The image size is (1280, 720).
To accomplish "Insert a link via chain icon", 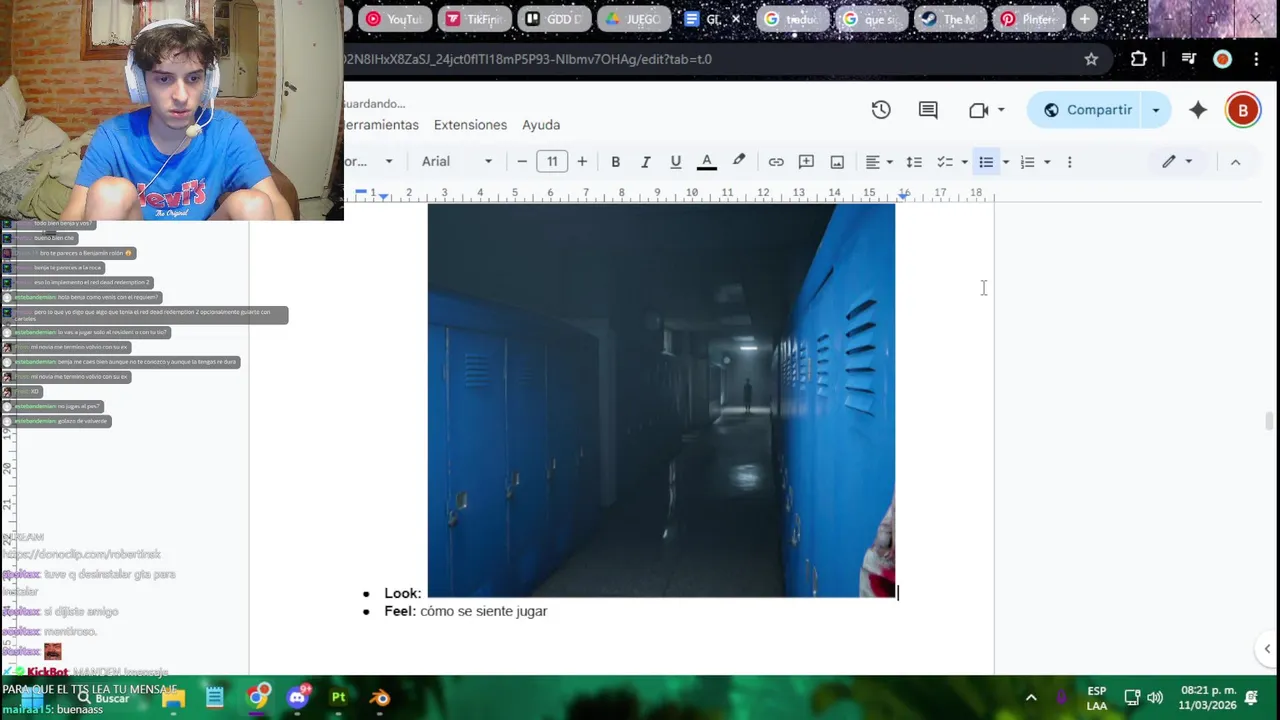I will [776, 162].
